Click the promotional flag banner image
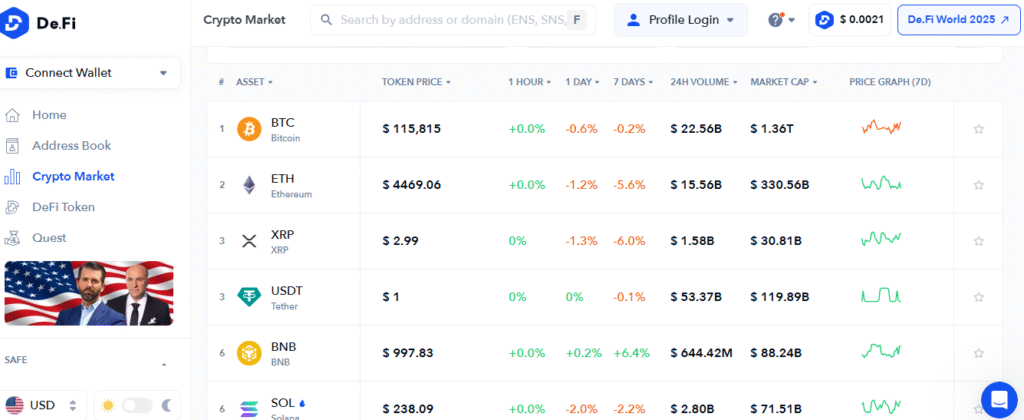The width and height of the screenshot is (1024, 420). tap(89, 293)
